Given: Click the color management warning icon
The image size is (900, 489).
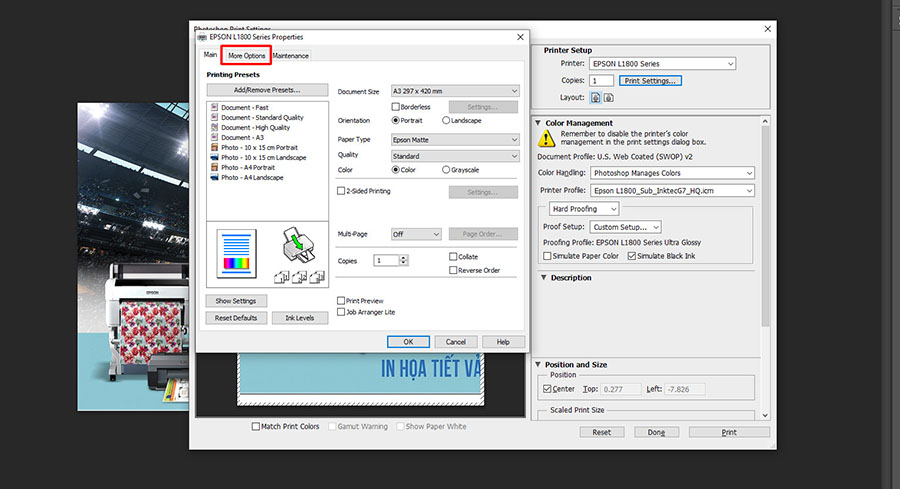Looking at the screenshot, I should pyautogui.click(x=546, y=138).
